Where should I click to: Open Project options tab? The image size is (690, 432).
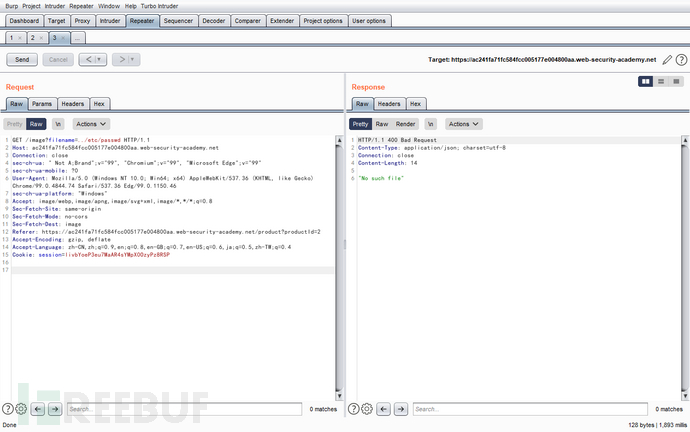pos(323,21)
